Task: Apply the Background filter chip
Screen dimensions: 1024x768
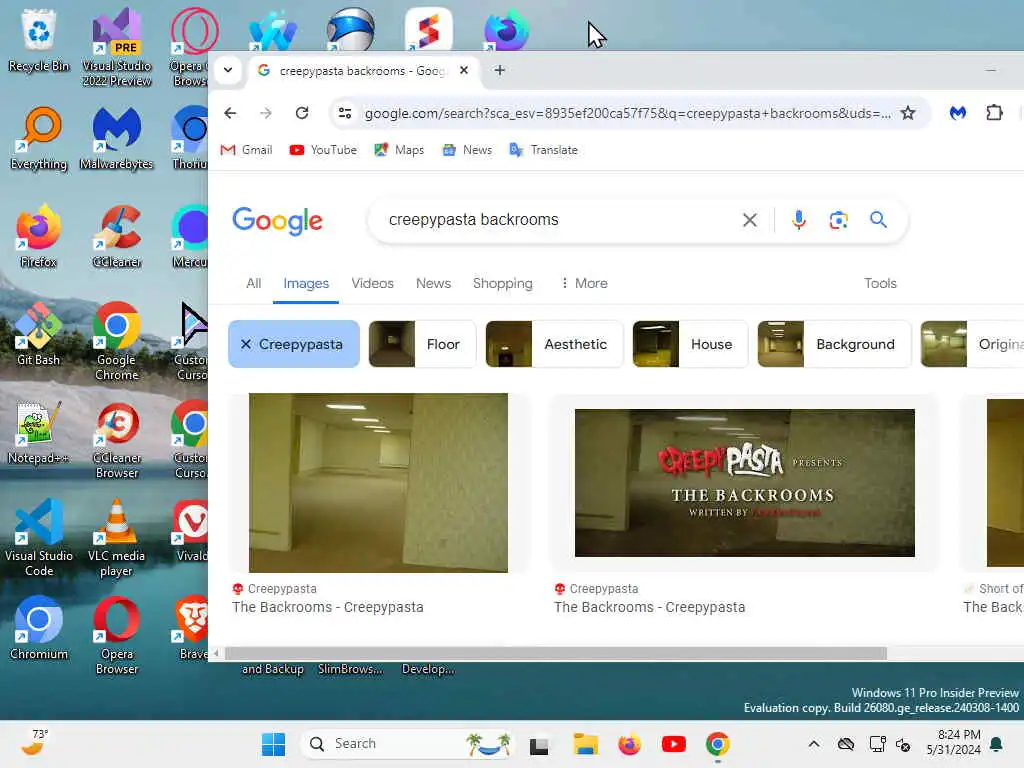Action: [834, 344]
